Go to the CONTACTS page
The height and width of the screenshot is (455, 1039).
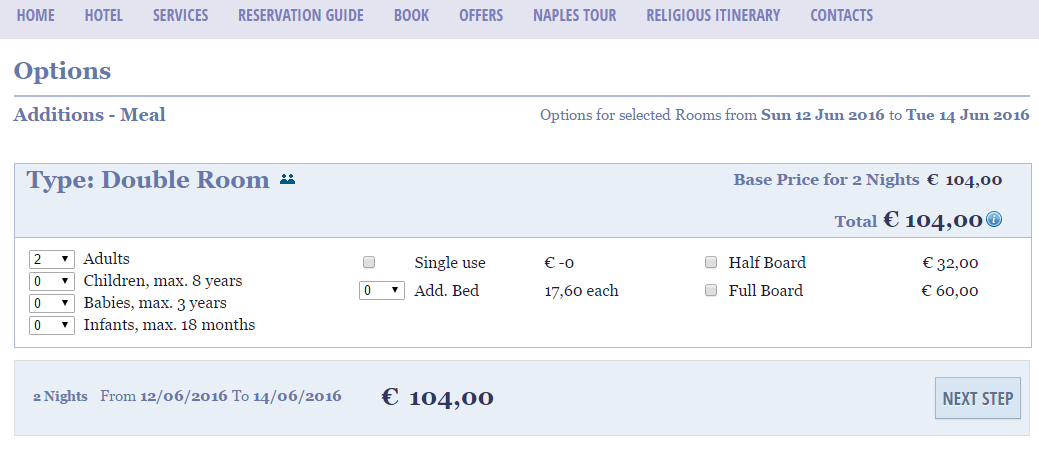pos(842,15)
